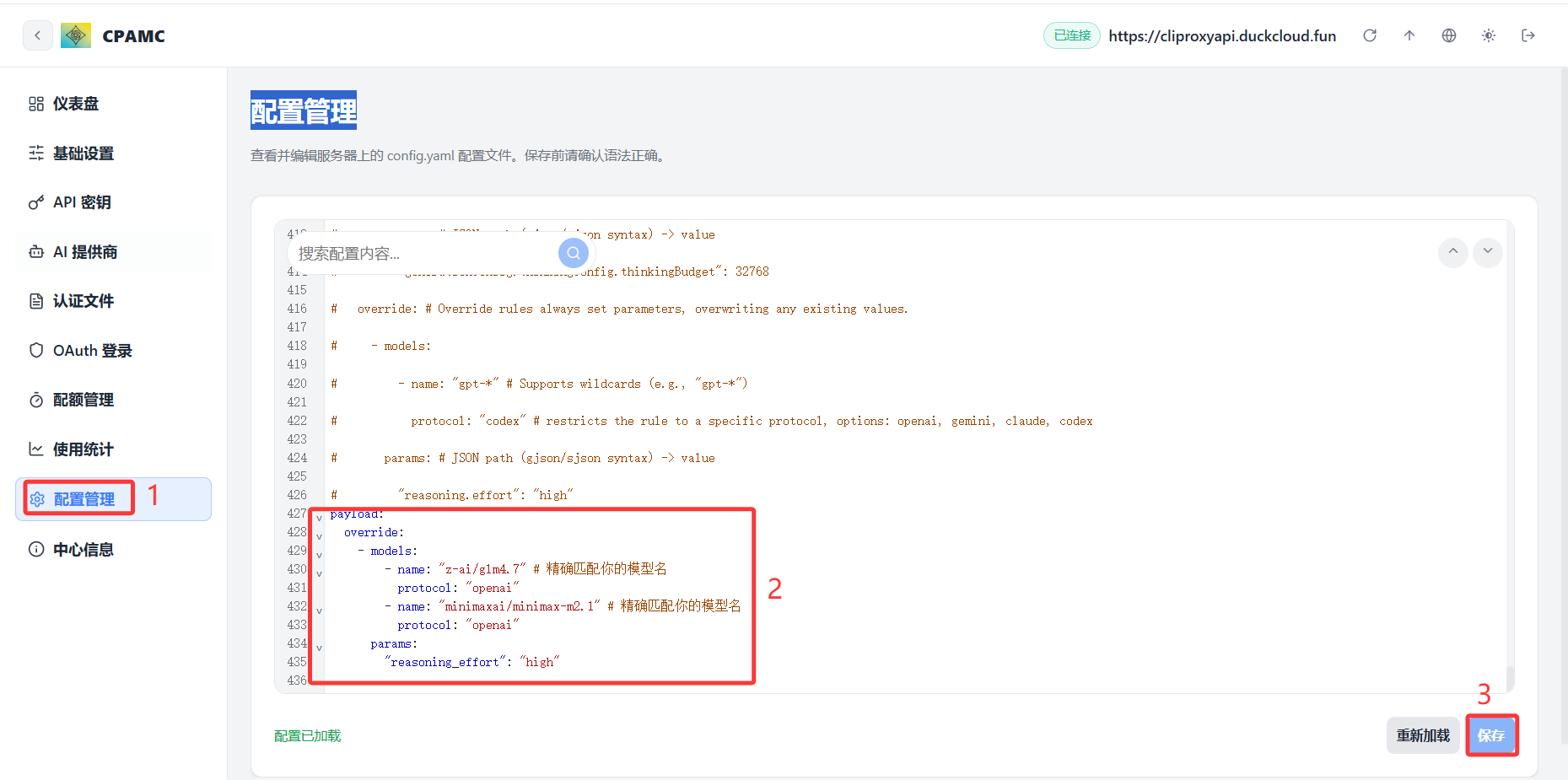This screenshot has width=1568, height=780.
Task: Collapse the params fold at line 434
Action: (x=319, y=648)
